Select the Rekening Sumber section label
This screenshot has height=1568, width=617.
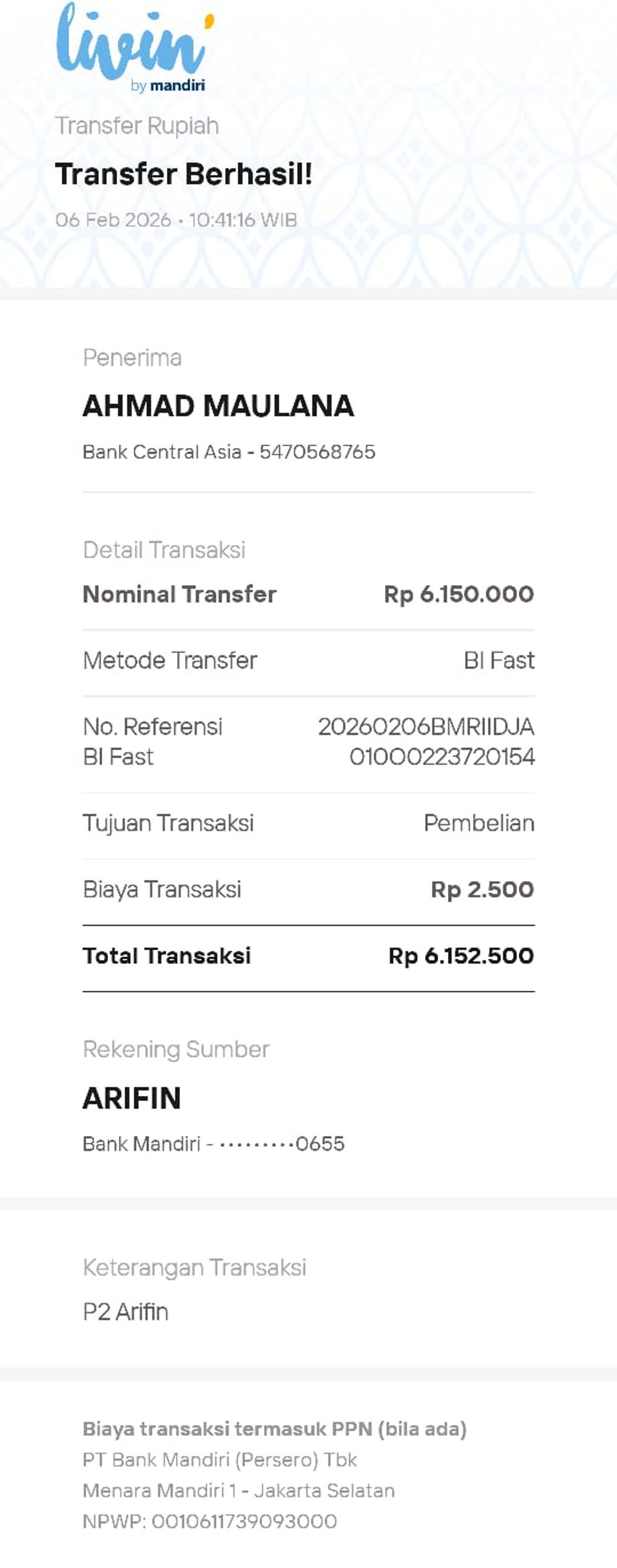[176, 1049]
